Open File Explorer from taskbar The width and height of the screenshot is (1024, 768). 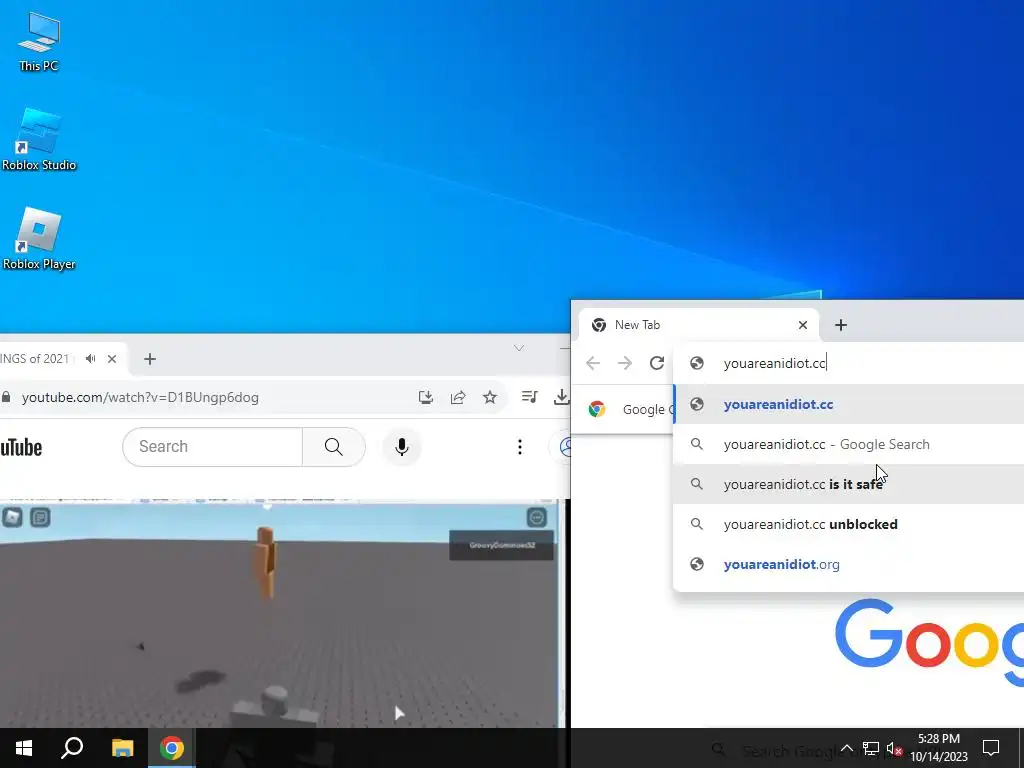click(122, 748)
